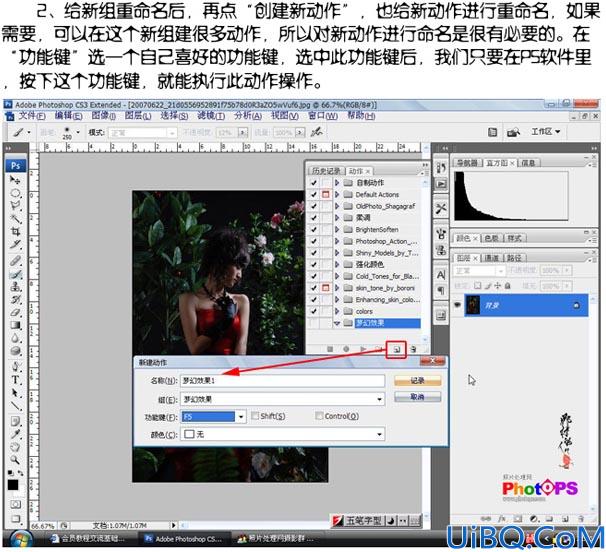Expand the 强化颜色 action set
Viewport: 606px width, 552px height.
pos(337,264)
